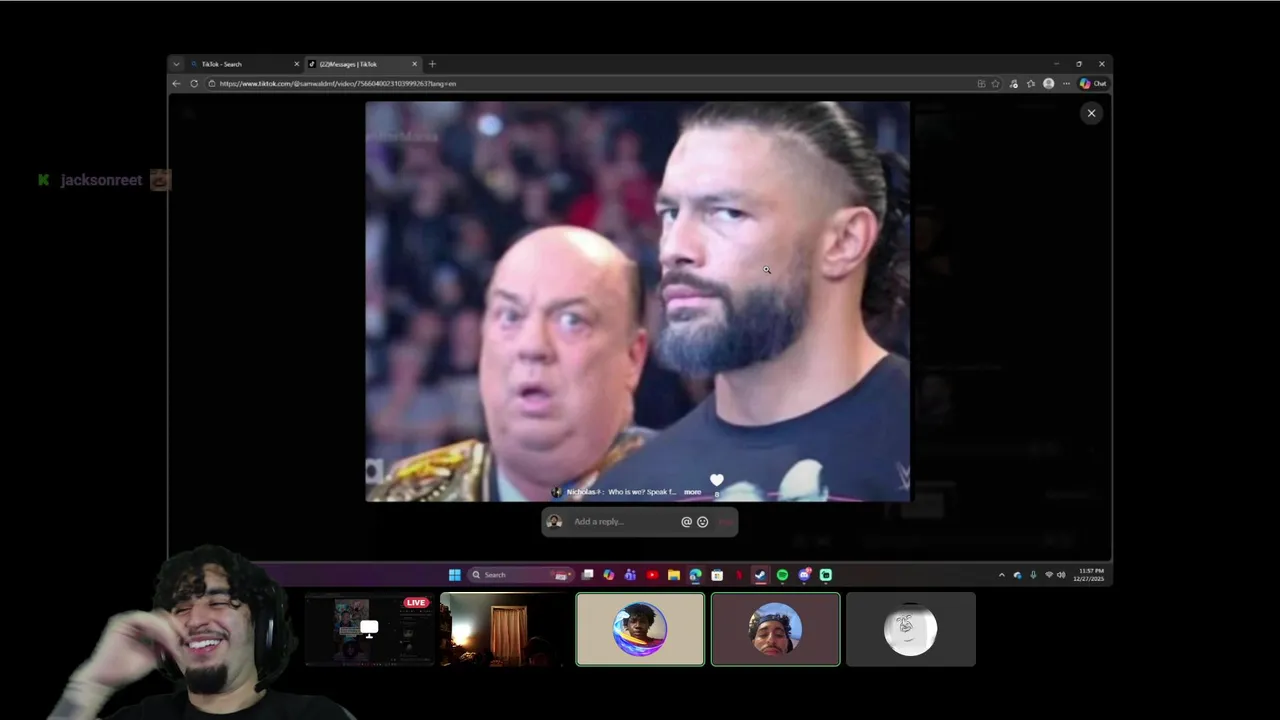1280x720 pixels.
Task: Show hidden system tray icons chevron
Action: 1002,575
